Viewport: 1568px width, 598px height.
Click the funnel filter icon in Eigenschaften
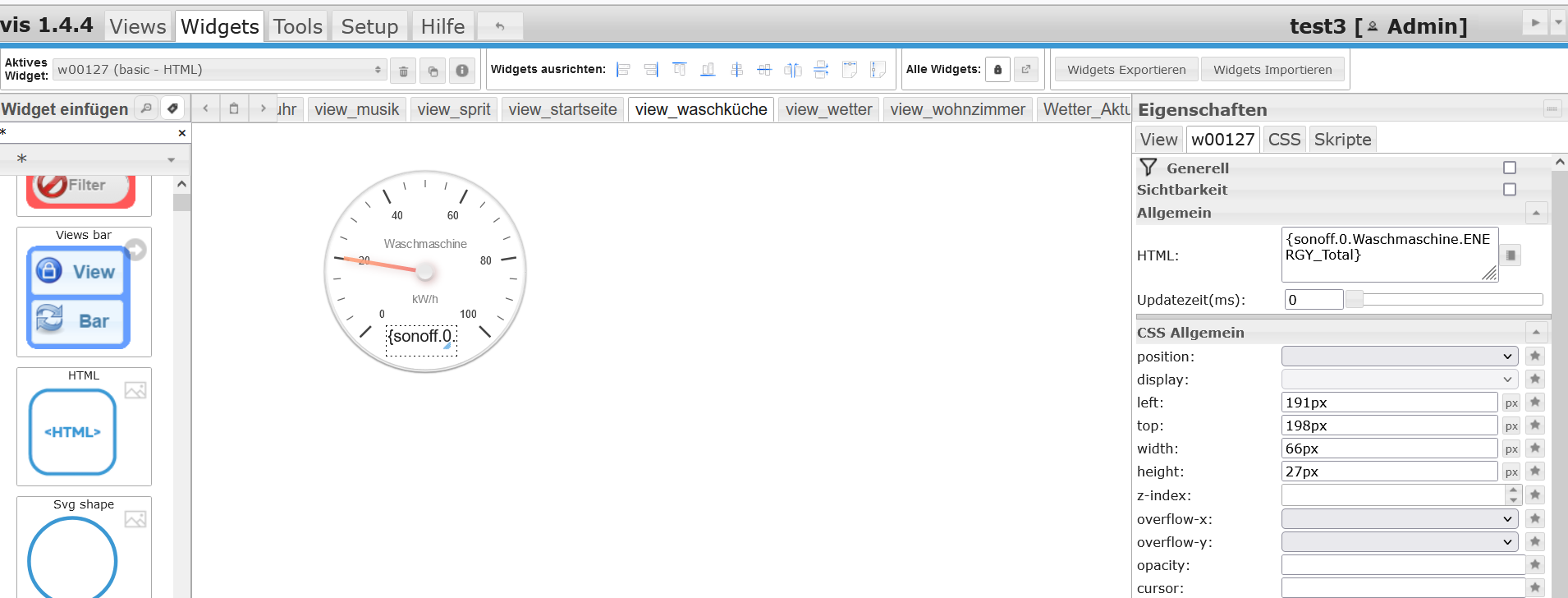pos(1148,168)
